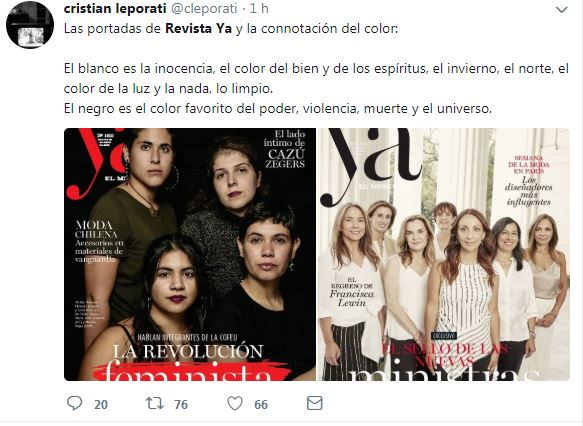583x426 pixels.
Task: Click the retweet arrows icon
Action: pyautogui.click(x=155, y=403)
